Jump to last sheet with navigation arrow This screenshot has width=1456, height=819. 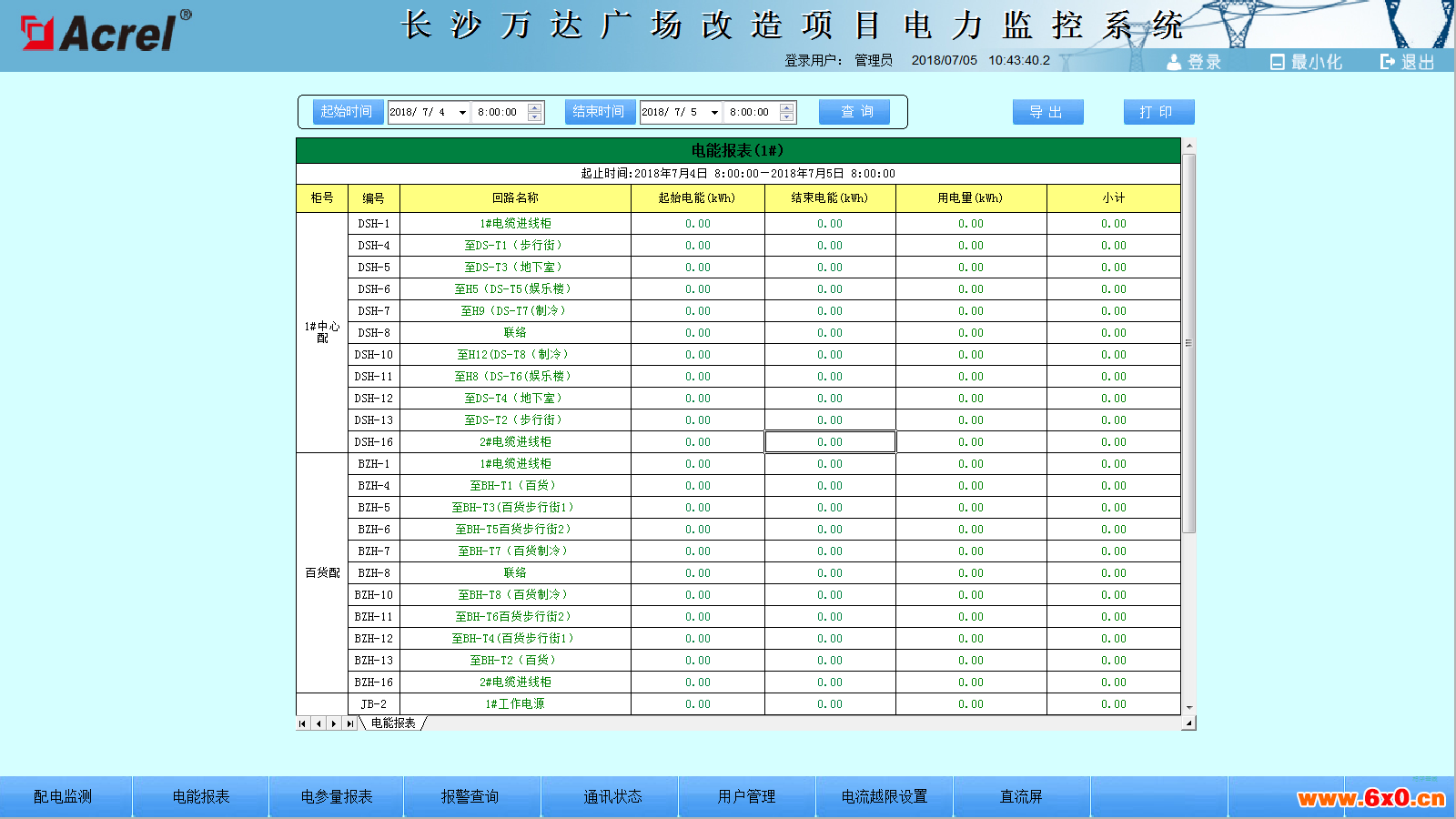coord(350,723)
